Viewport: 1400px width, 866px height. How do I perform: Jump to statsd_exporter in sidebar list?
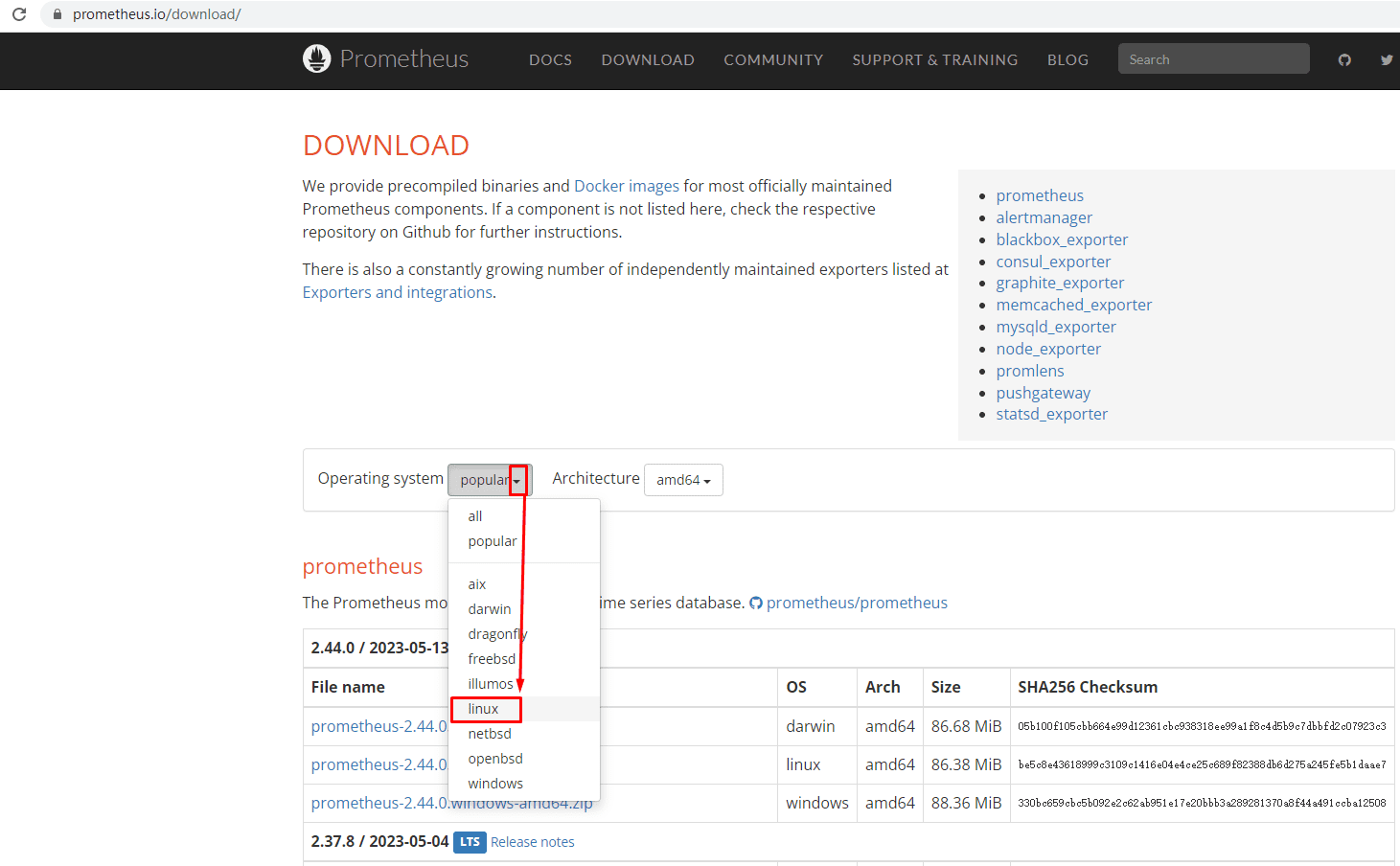(x=1051, y=414)
